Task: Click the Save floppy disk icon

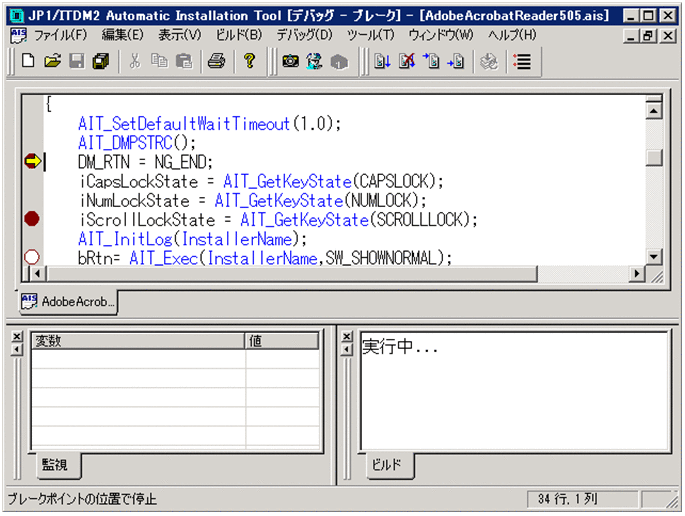Action: point(77,61)
